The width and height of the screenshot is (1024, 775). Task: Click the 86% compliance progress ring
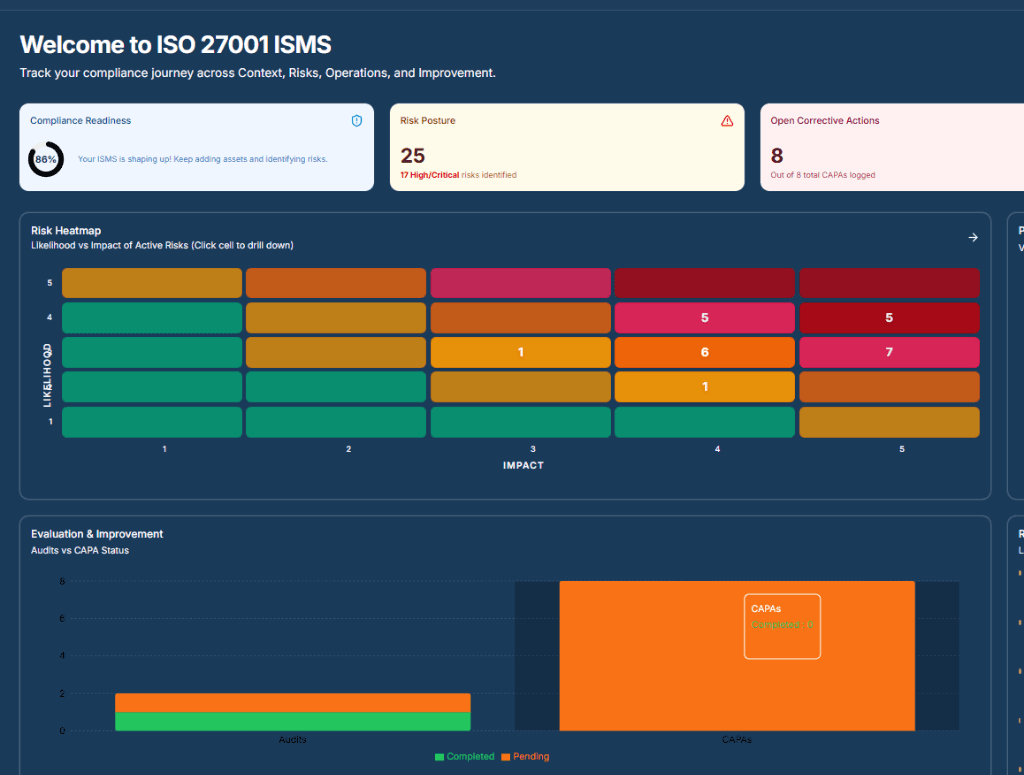pyautogui.click(x=46, y=159)
